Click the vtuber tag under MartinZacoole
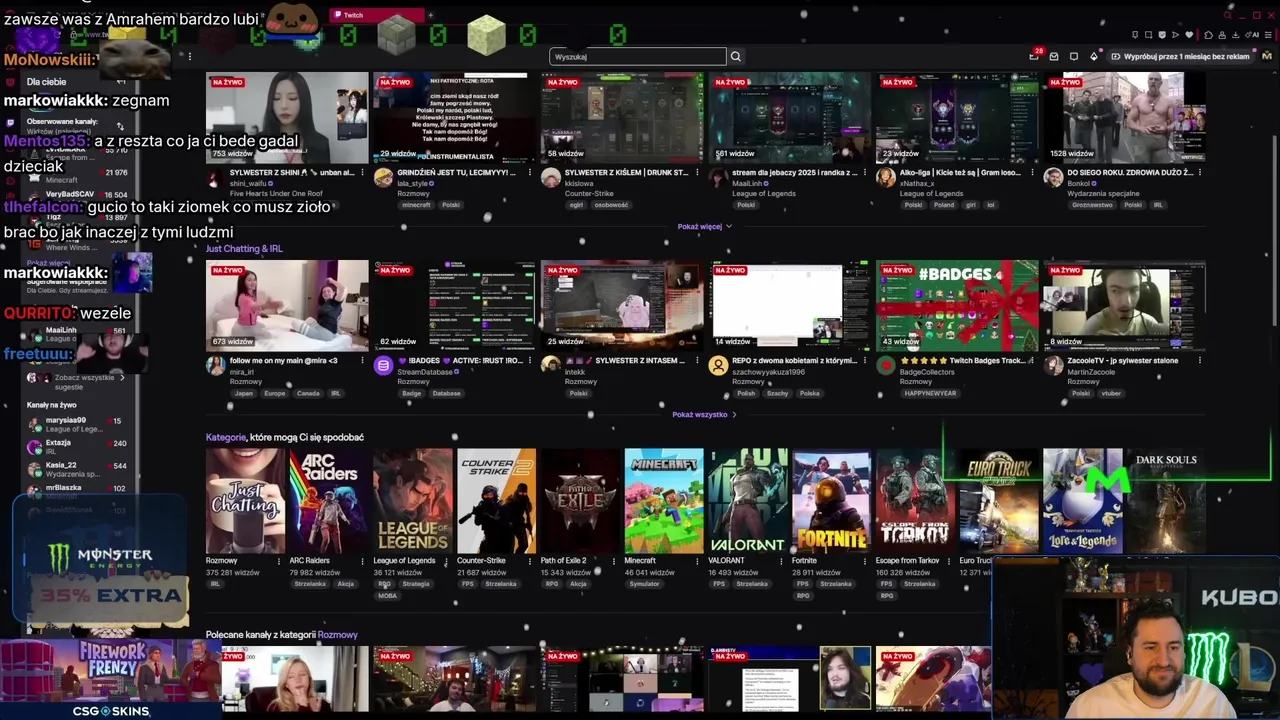 (1111, 393)
